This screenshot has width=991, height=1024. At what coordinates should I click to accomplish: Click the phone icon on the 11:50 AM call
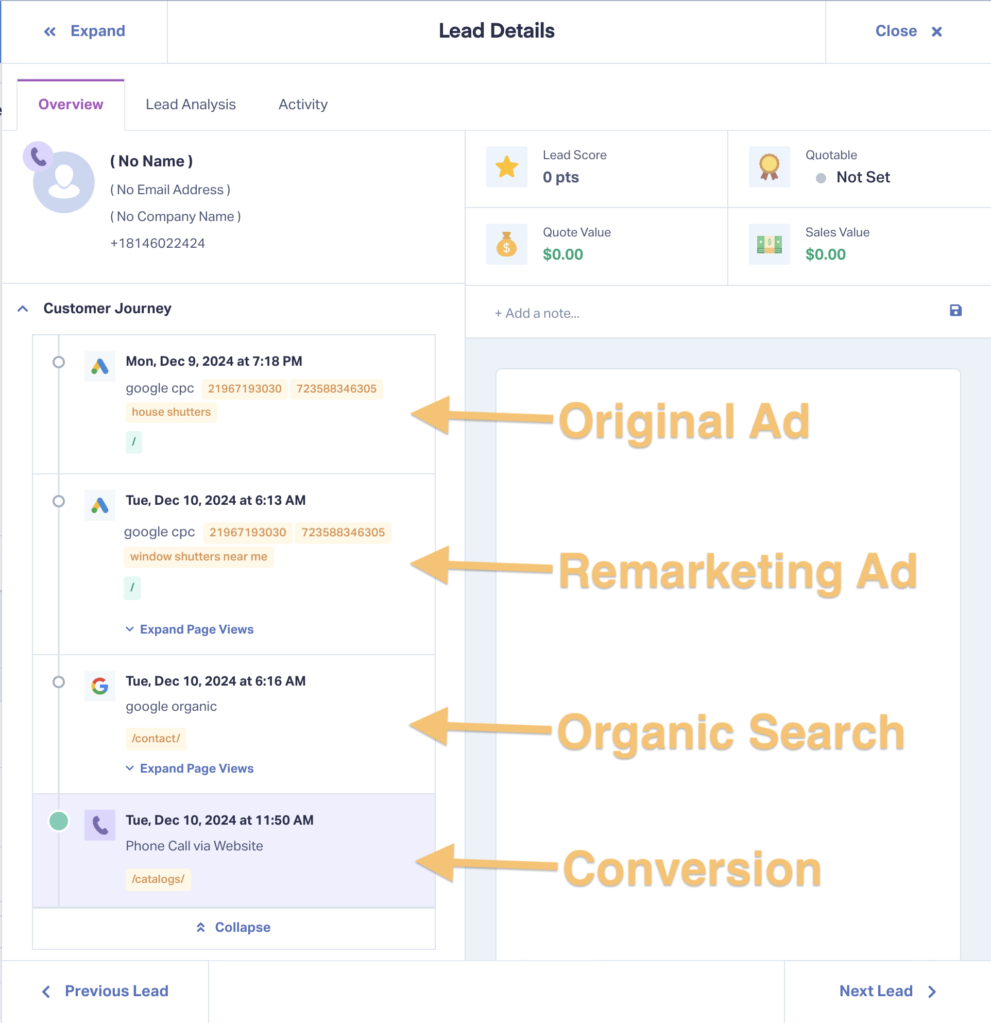point(99,825)
